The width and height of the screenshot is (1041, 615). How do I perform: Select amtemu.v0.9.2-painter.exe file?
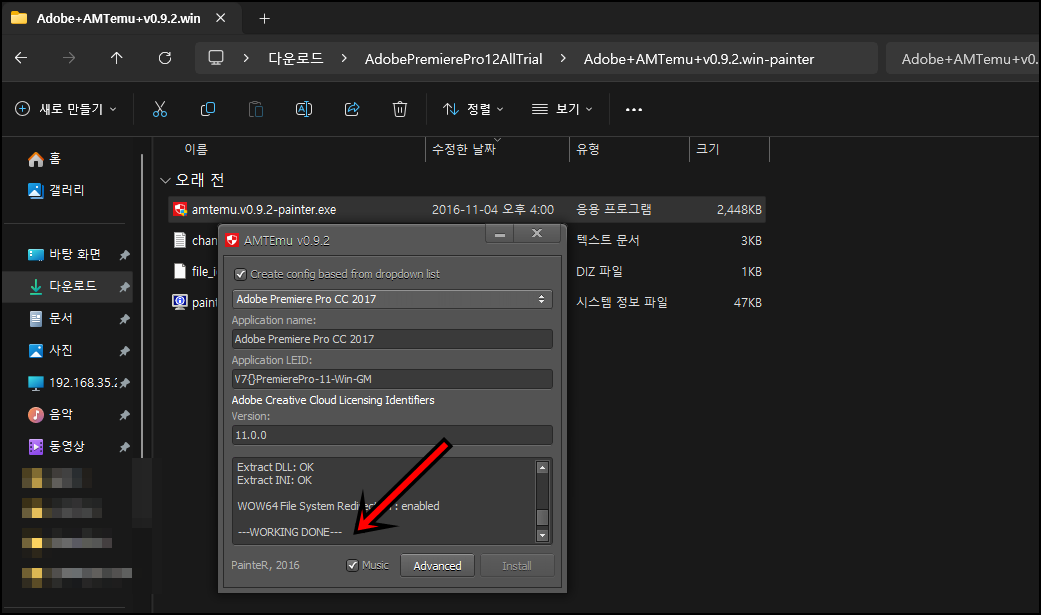(x=467, y=210)
